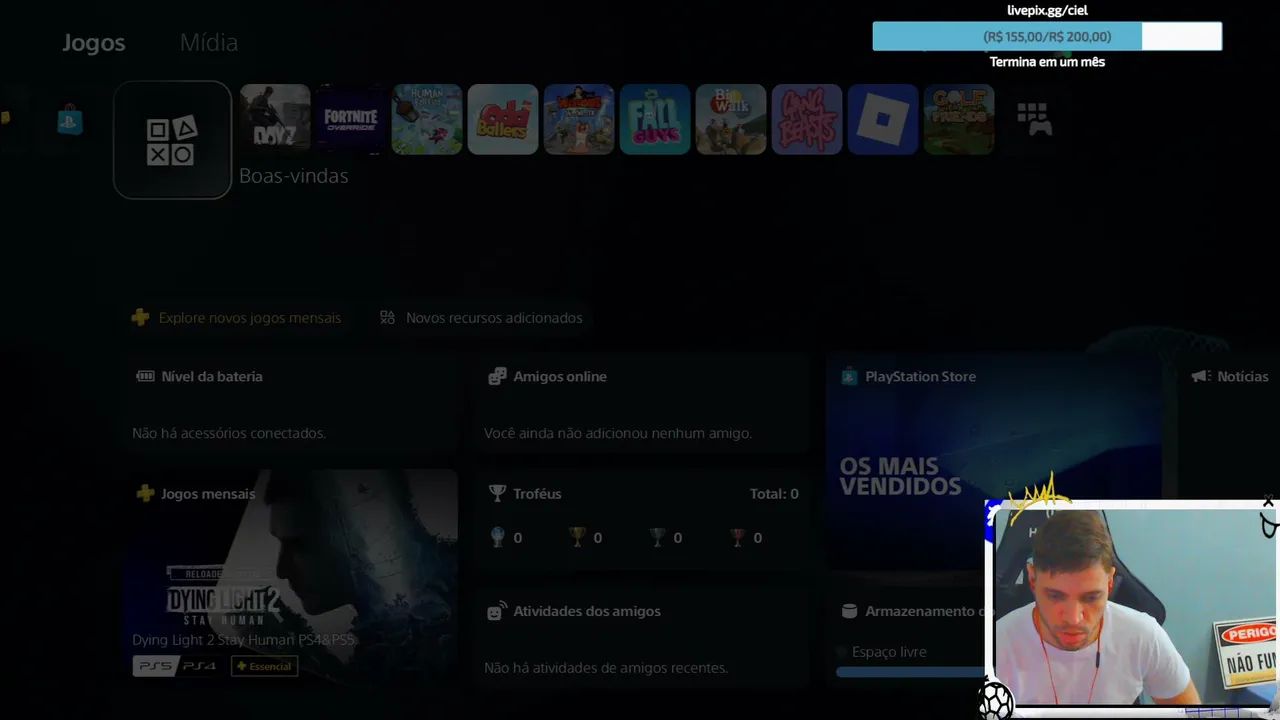Switch to the Jogos tab
1280x720 pixels.
click(94, 42)
